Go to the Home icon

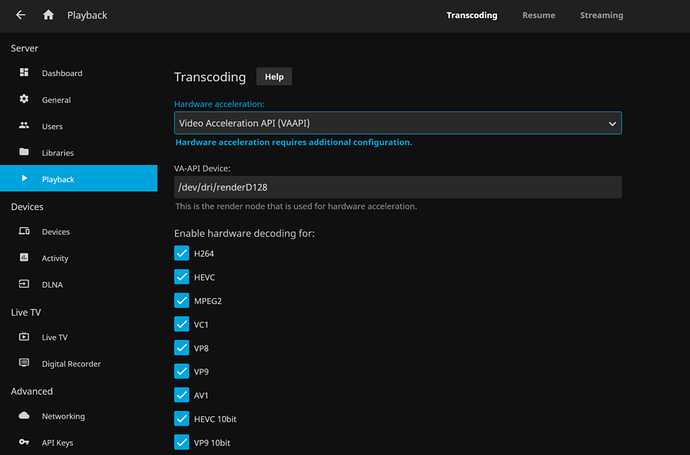pyautogui.click(x=49, y=15)
